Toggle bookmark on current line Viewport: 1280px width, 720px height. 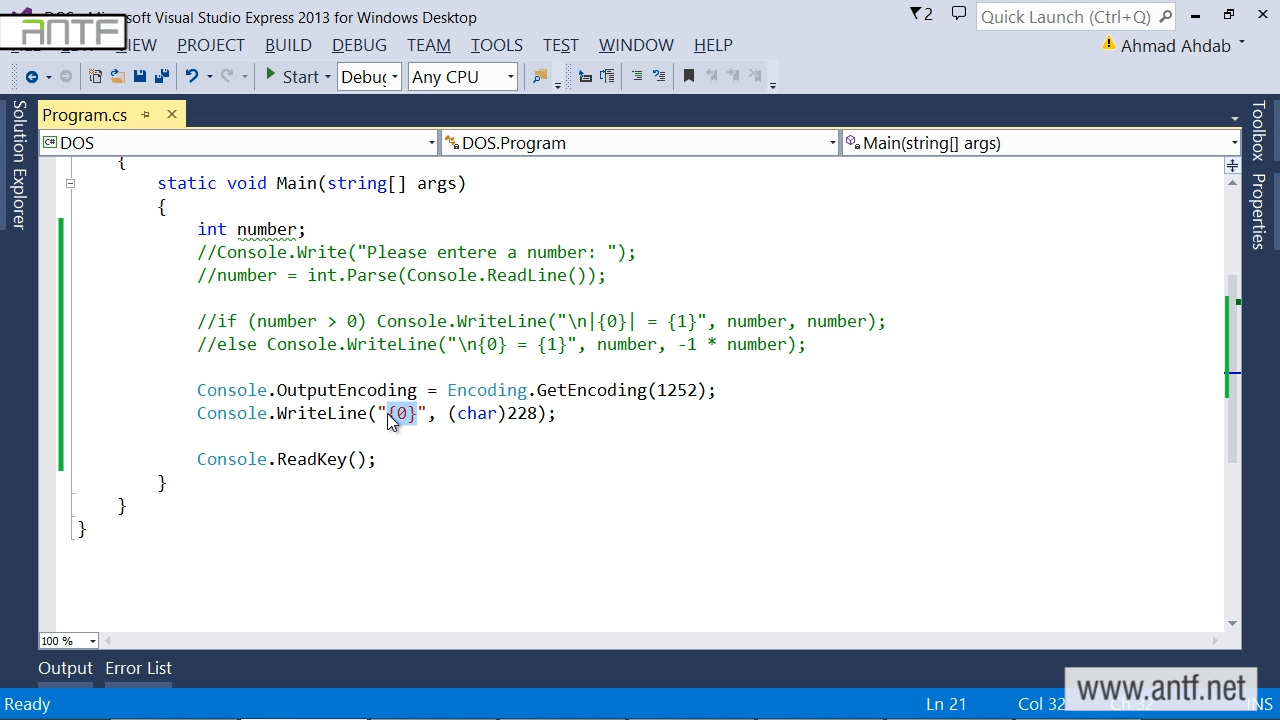[688, 77]
